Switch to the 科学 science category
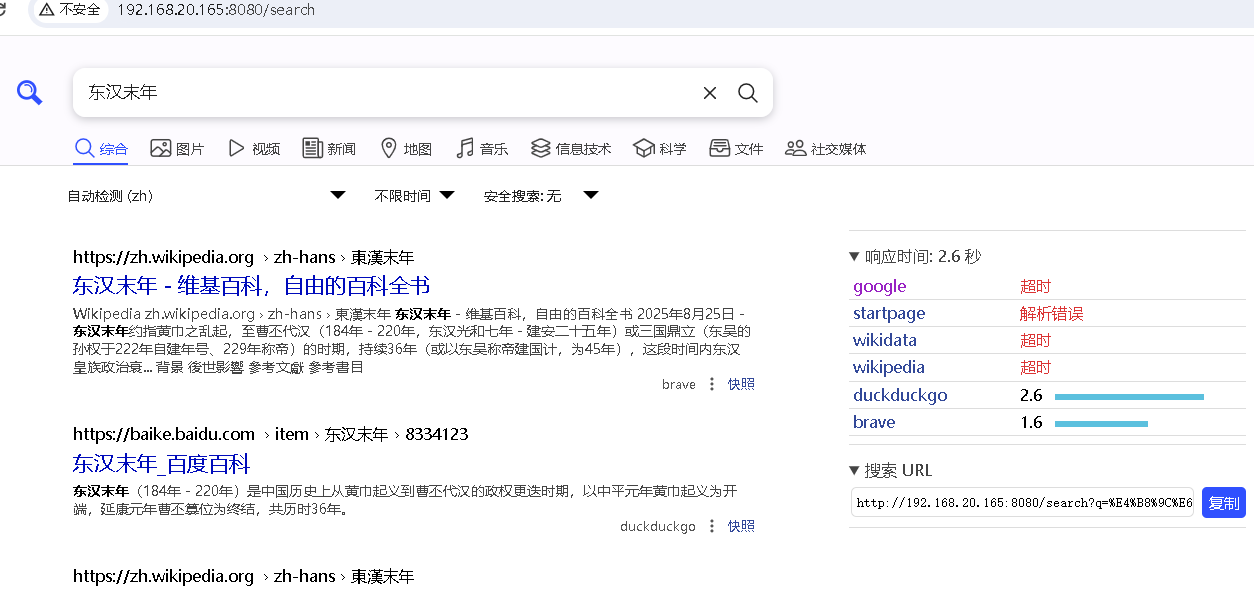Image resolution: width=1254 pixels, height=594 pixels. pos(660,149)
